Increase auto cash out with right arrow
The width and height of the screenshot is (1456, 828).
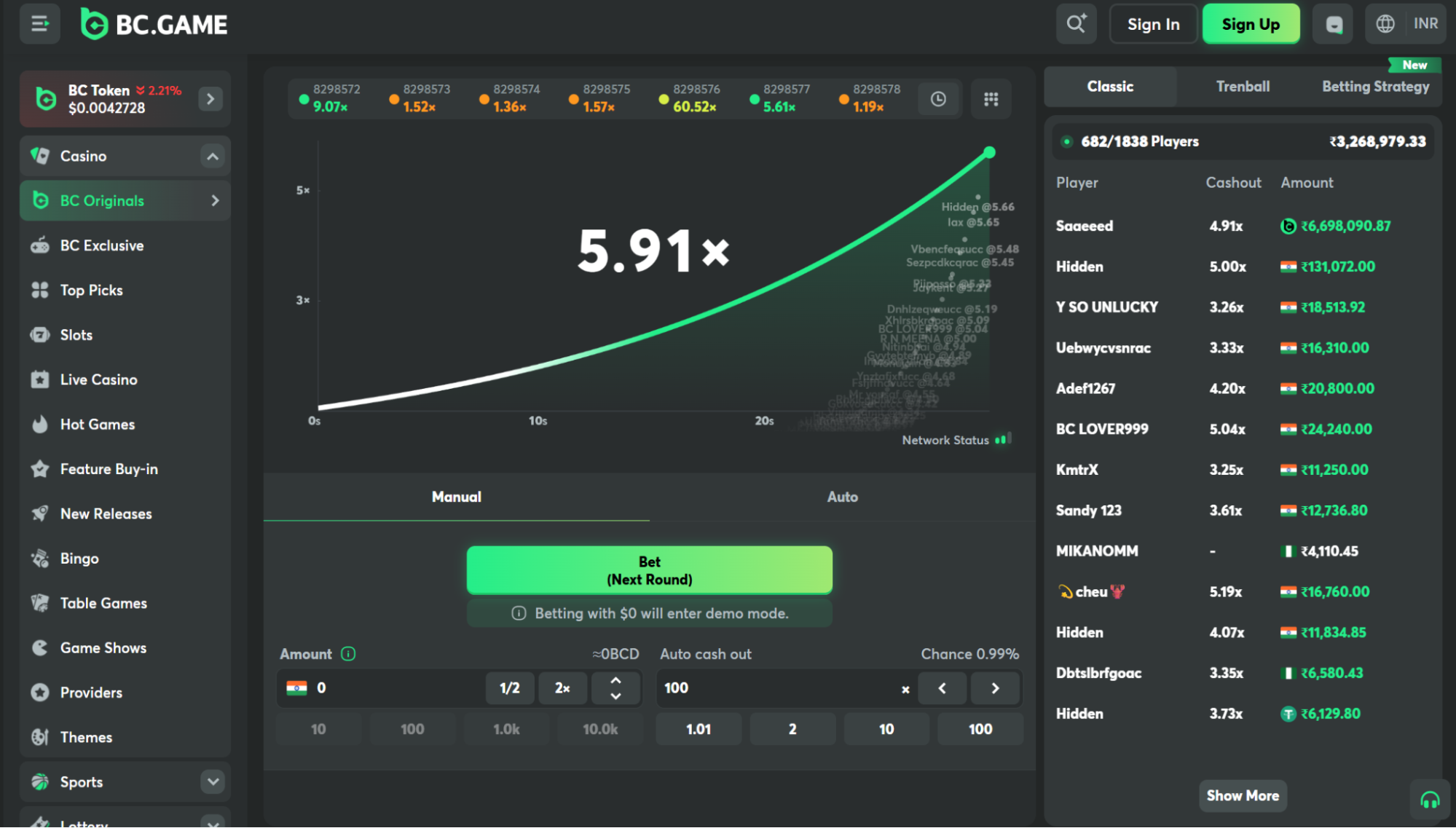tap(995, 688)
